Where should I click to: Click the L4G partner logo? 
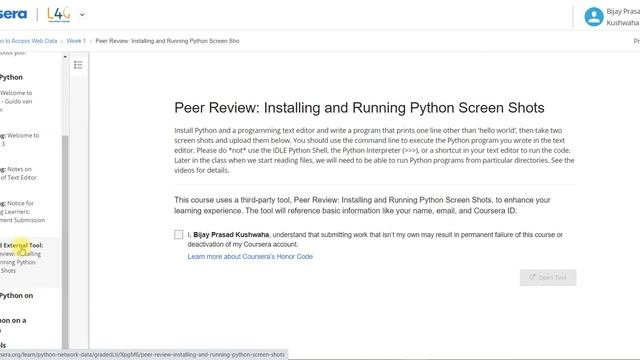(x=59, y=15)
